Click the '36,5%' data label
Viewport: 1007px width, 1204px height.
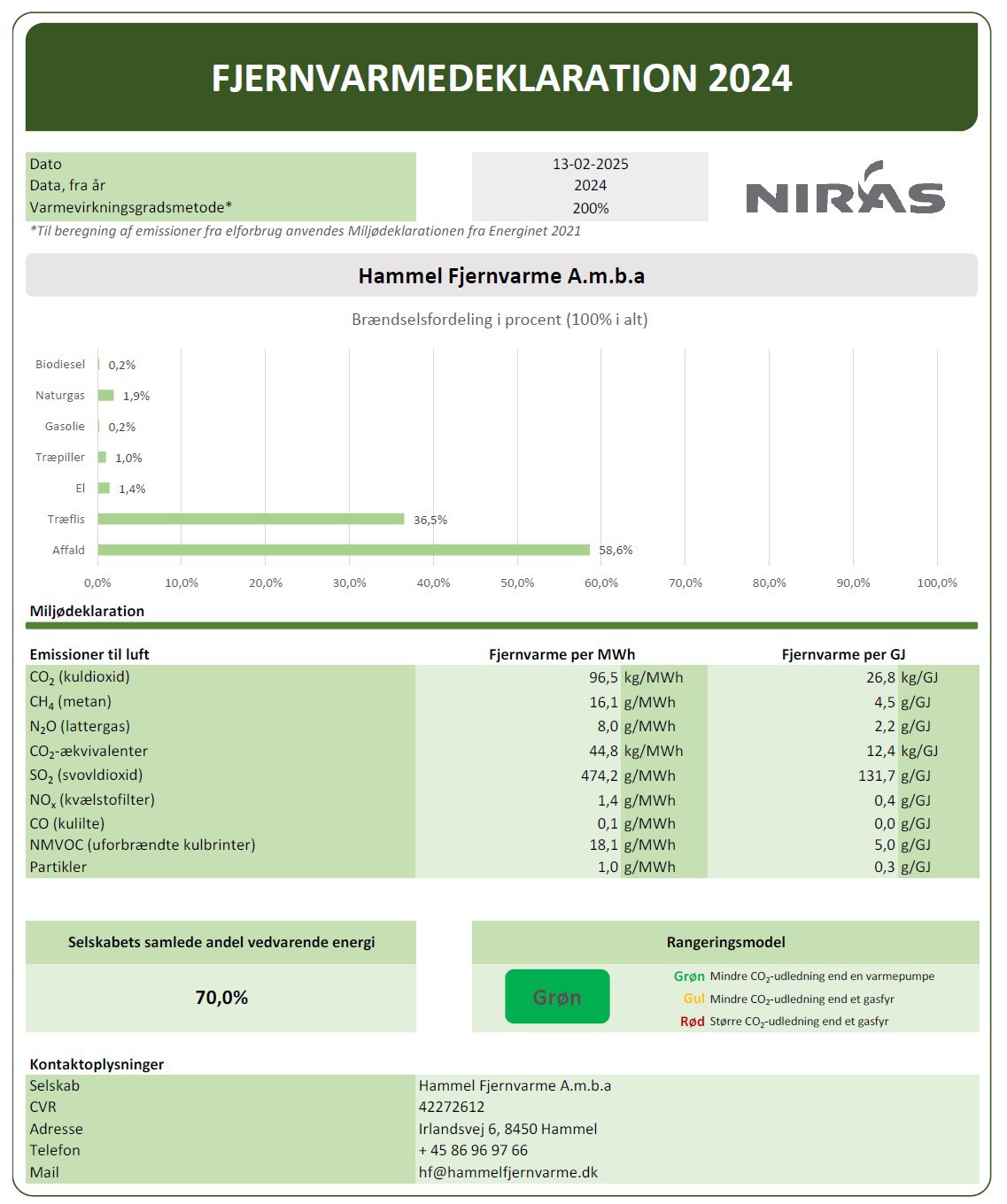point(430,520)
